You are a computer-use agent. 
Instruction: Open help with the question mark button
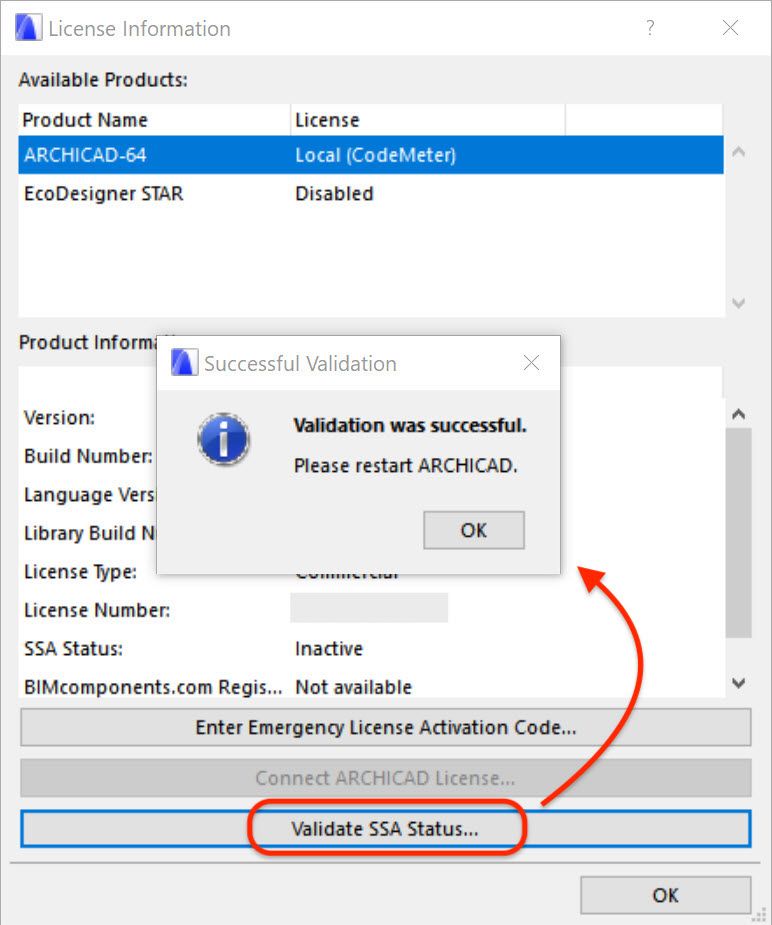[650, 27]
